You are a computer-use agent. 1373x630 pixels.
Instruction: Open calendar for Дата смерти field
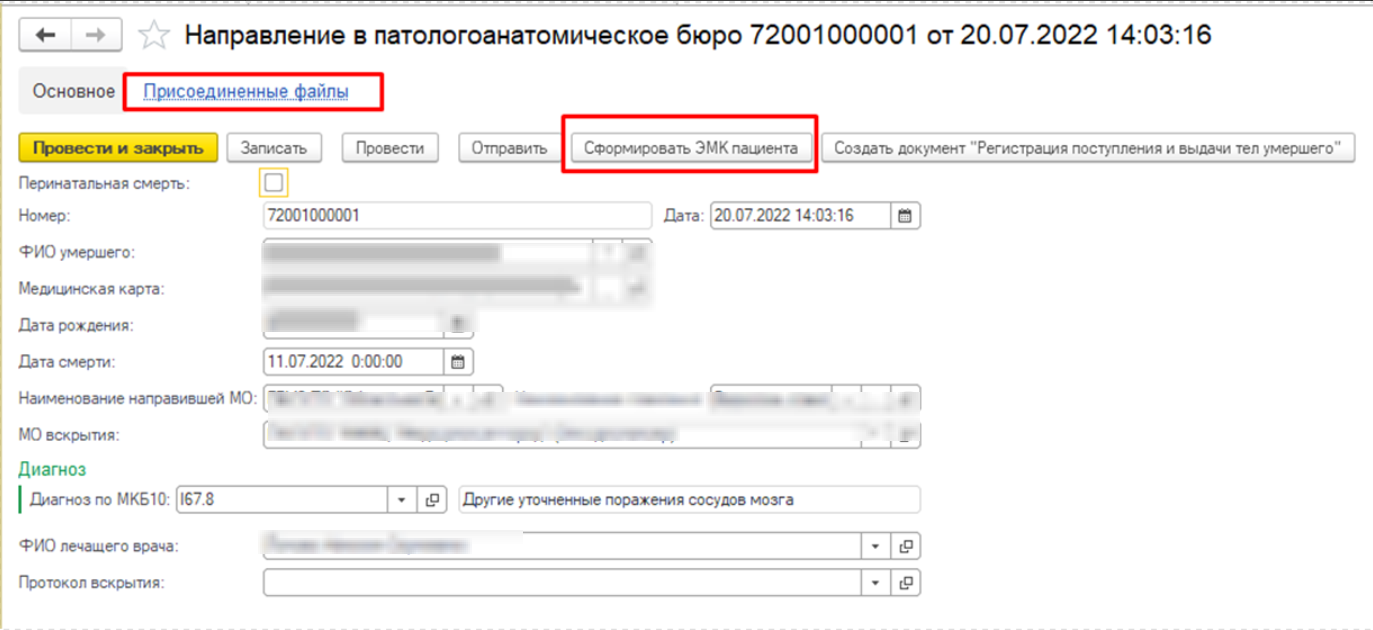458,362
